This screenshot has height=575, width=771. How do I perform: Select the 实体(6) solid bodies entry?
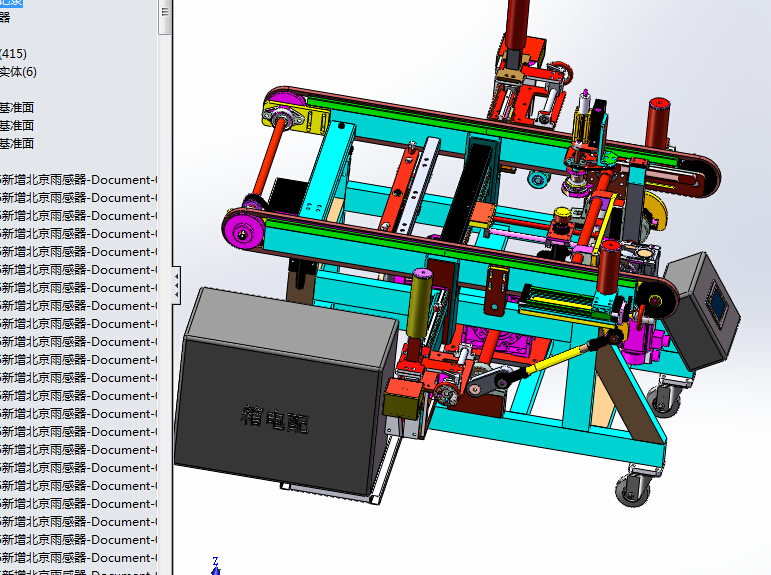tap(18, 72)
